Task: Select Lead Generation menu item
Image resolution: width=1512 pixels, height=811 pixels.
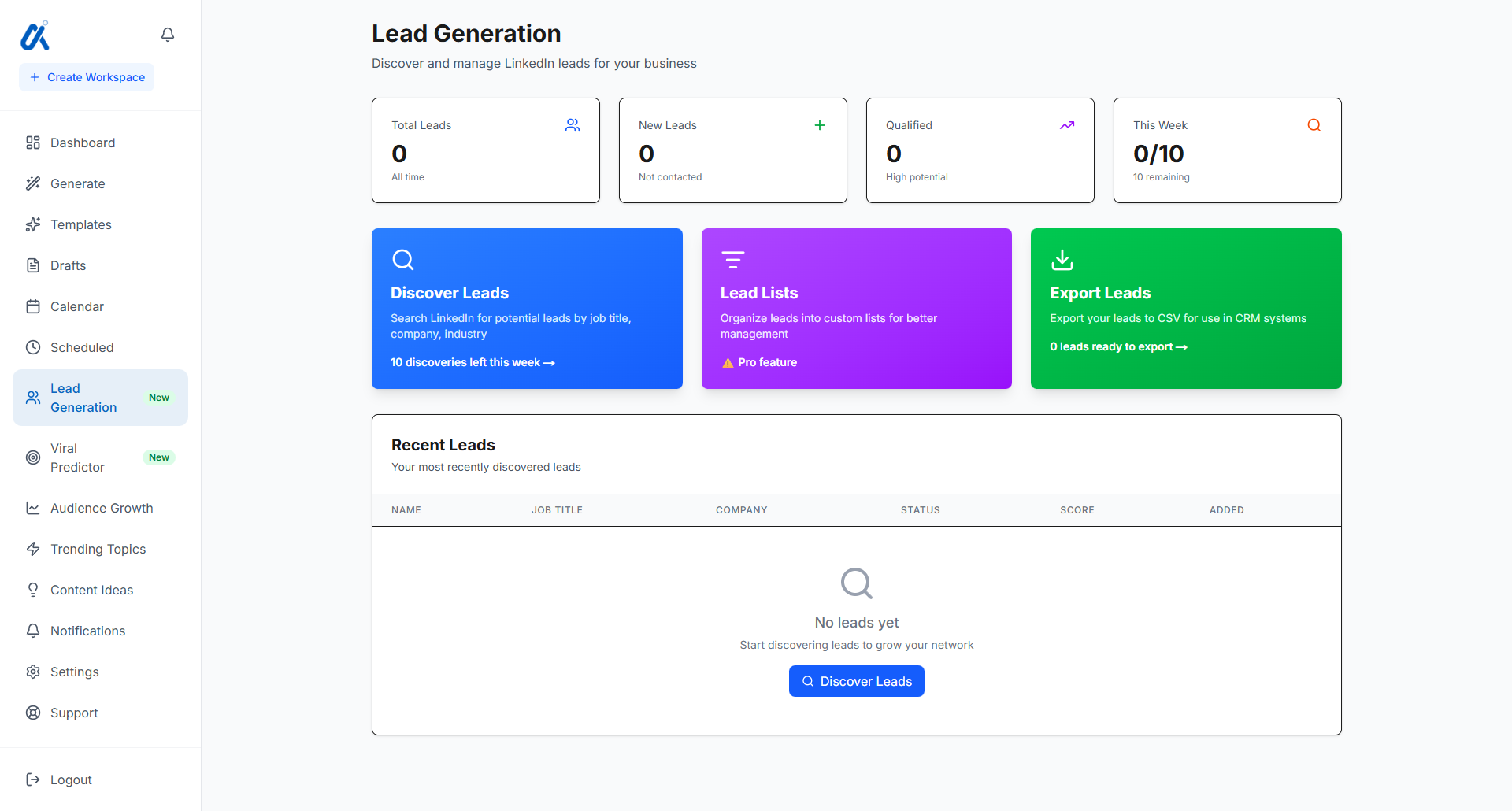Action: 100,398
